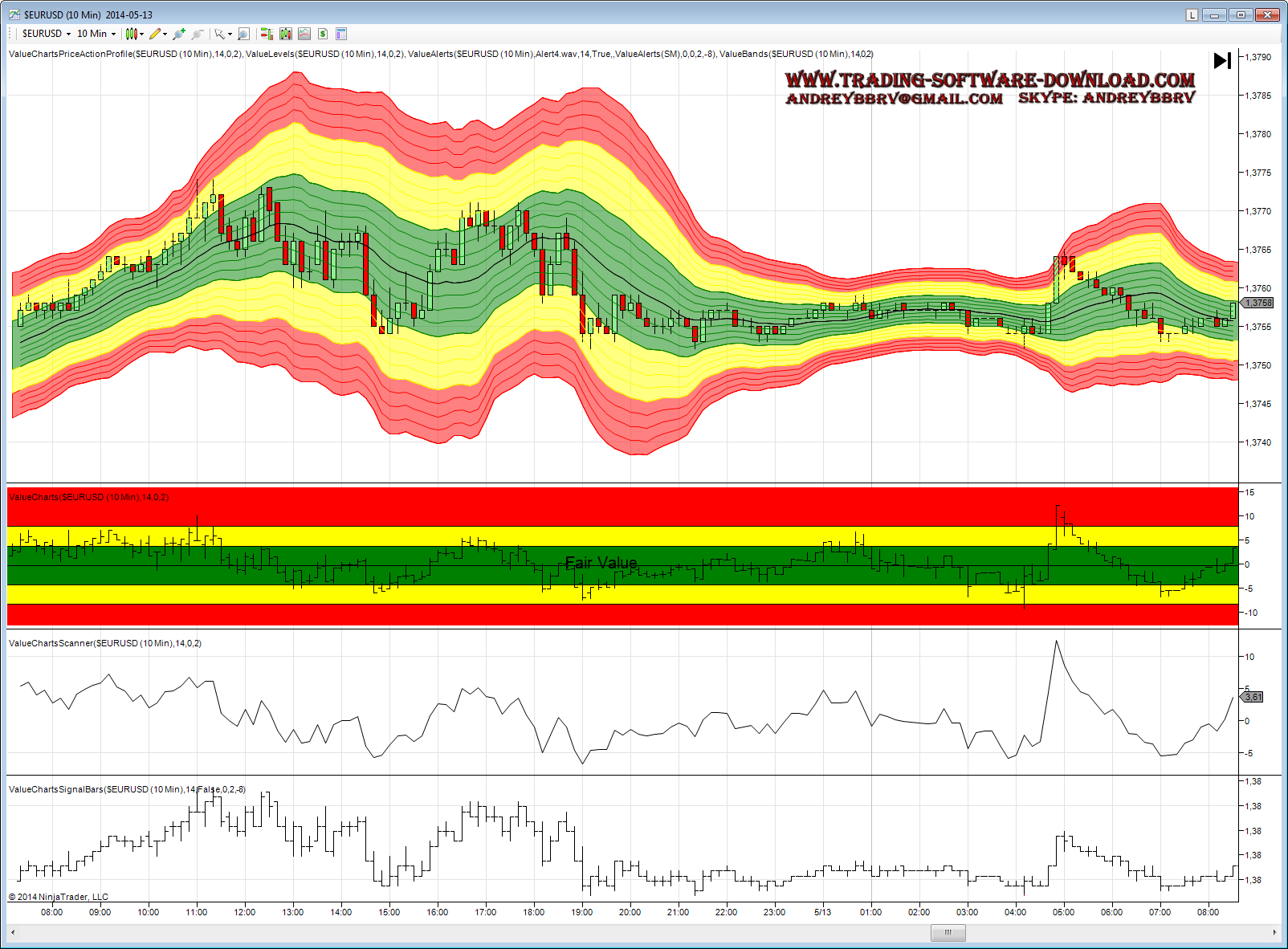
Task: Toggle the L window link button
Action: tap(1192, 14)
